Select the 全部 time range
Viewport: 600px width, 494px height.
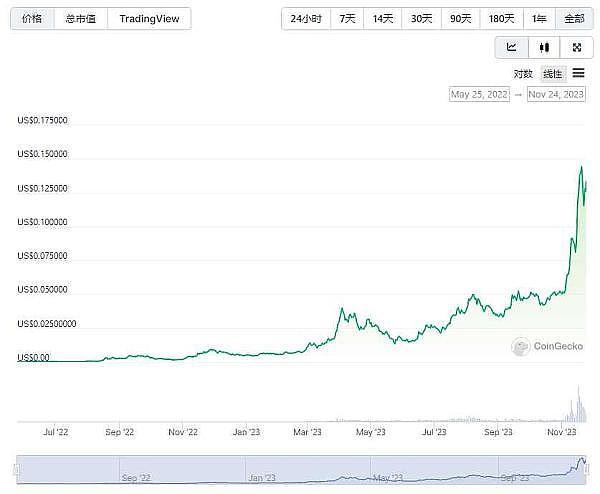574,19
